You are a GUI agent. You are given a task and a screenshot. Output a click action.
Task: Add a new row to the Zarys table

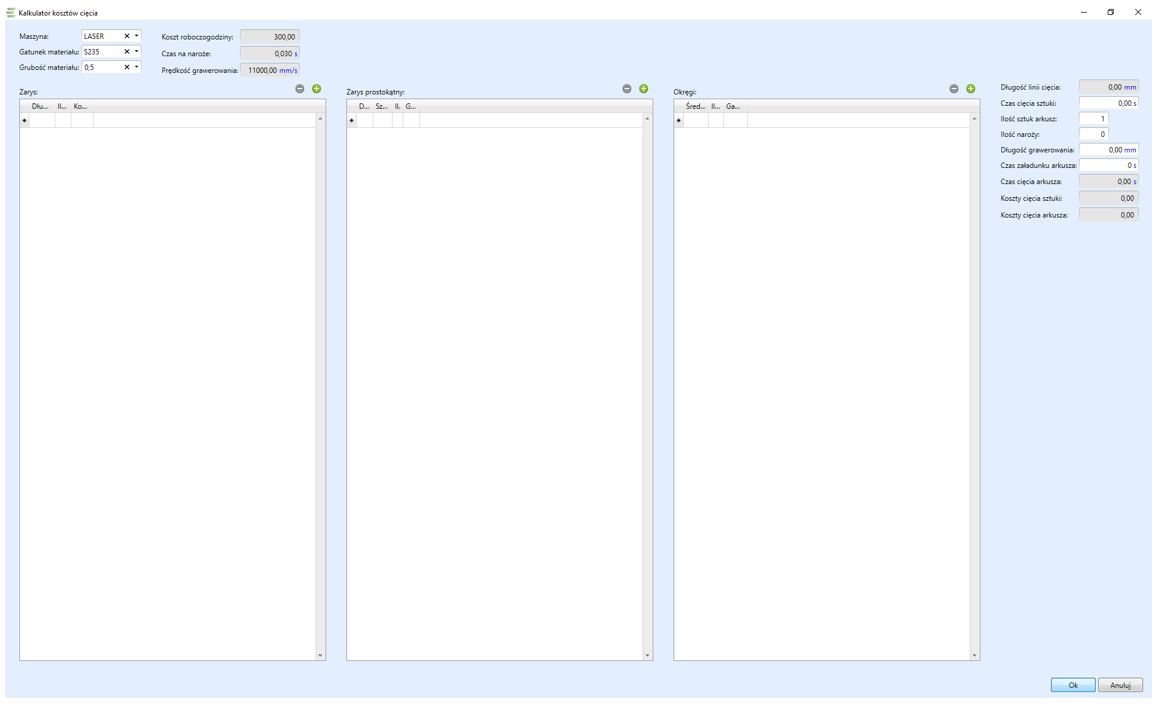(317, 89)
